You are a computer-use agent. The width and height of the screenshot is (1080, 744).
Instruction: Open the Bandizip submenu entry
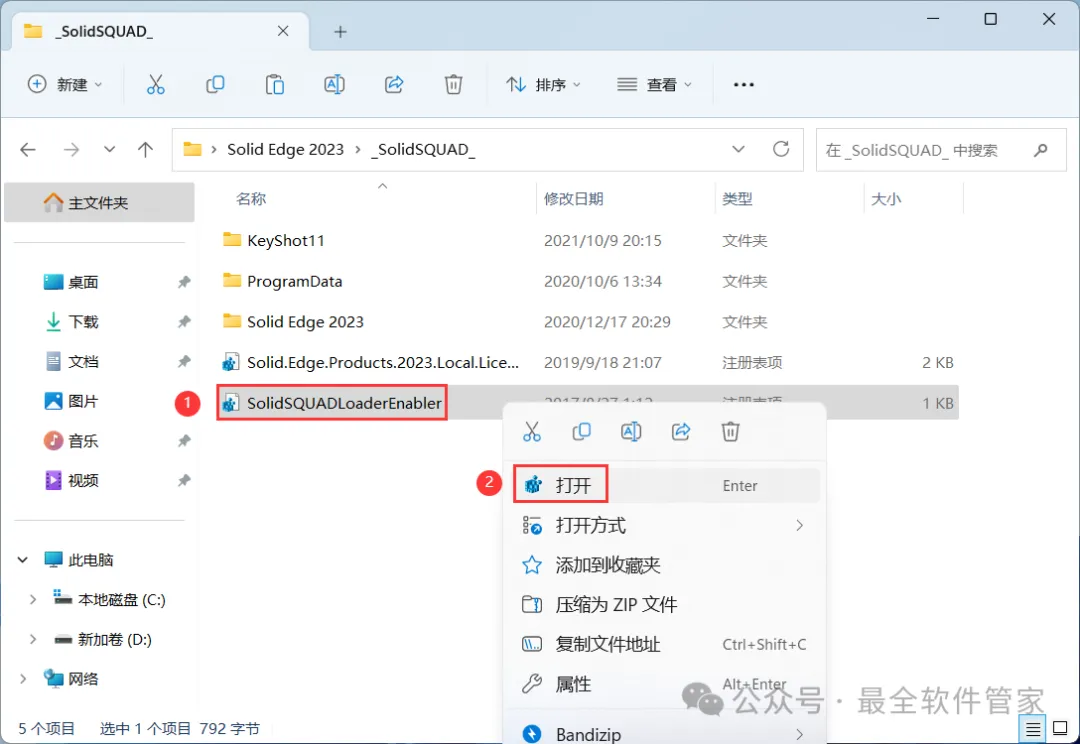pos(667,734)
